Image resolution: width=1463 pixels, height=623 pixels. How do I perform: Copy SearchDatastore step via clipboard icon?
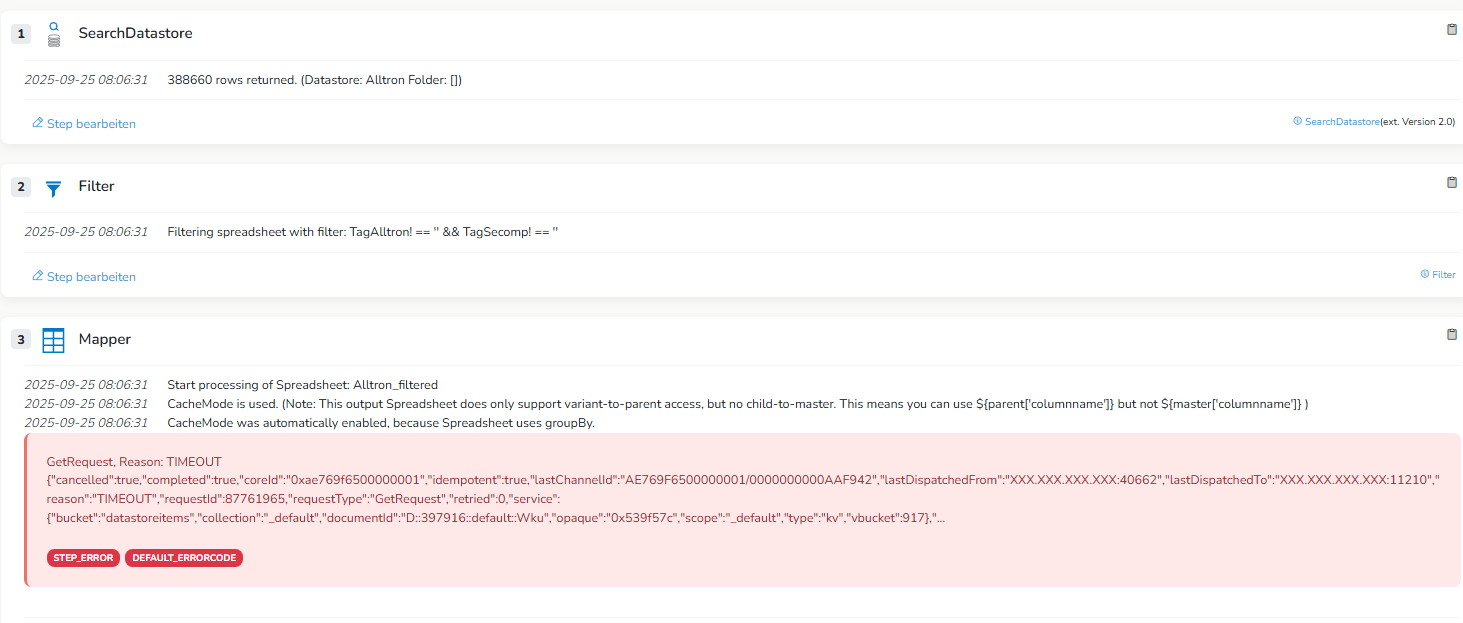click(x=1452, y=30)
